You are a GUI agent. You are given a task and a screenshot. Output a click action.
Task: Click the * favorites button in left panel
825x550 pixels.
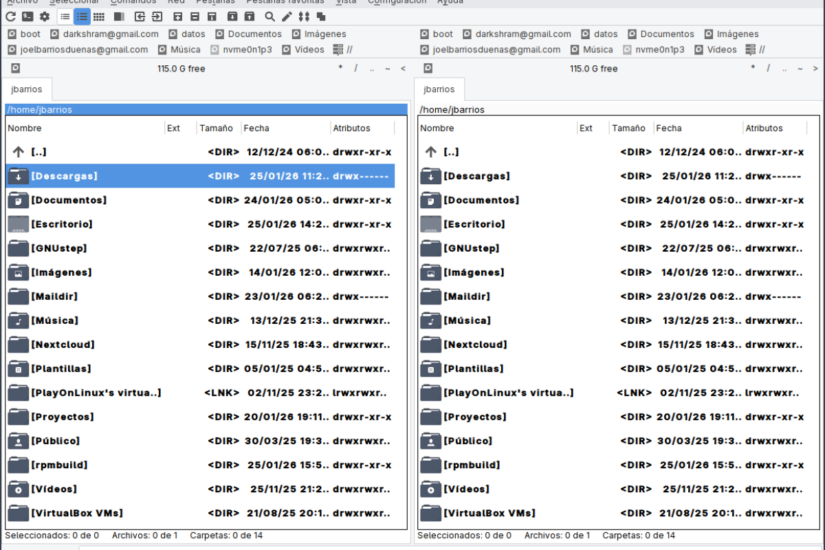pyautogui.click(x=340, y=68)
